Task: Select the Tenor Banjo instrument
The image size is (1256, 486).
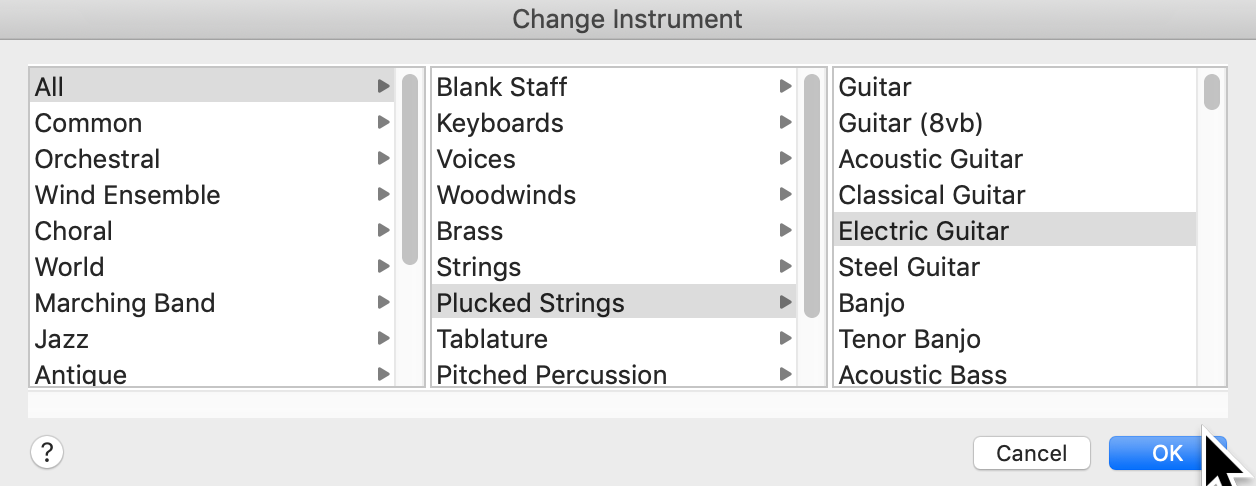Action: (910, 339)
